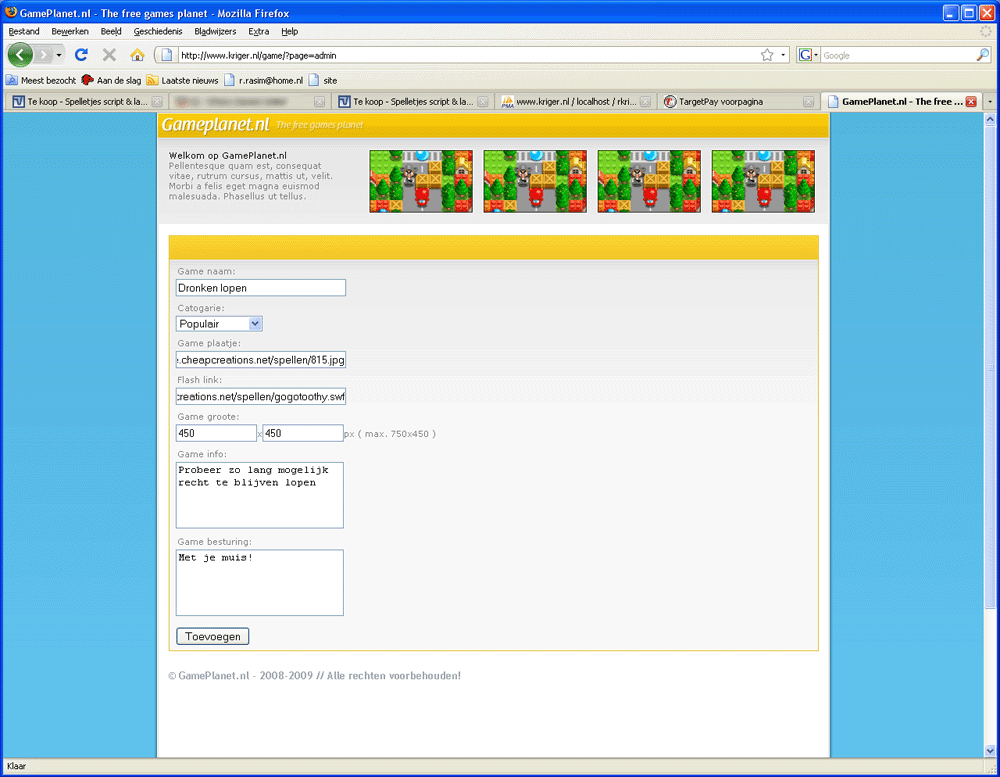Open the Bewerken menu
1000x777 pixels.
(x=70, y=31)
